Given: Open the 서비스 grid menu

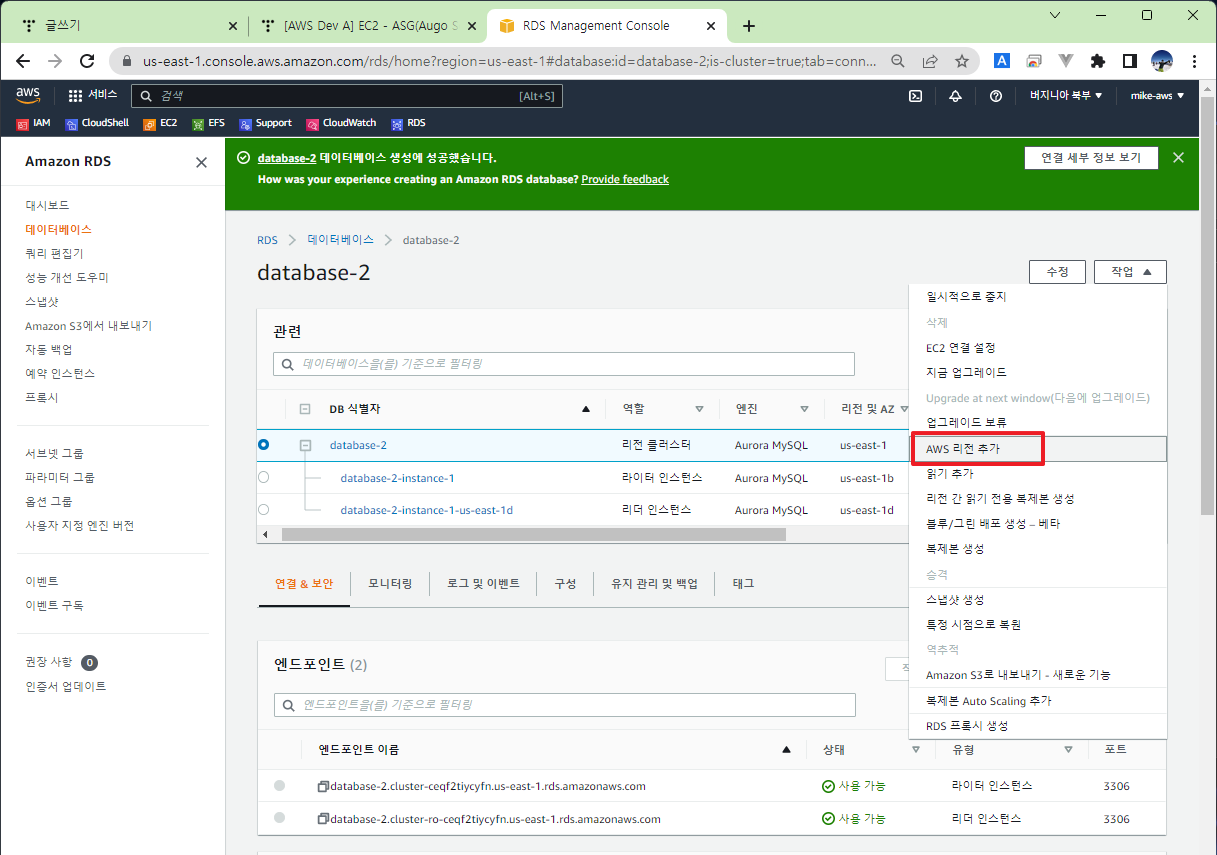Looking at the screenshot, I should pos(93,95).
